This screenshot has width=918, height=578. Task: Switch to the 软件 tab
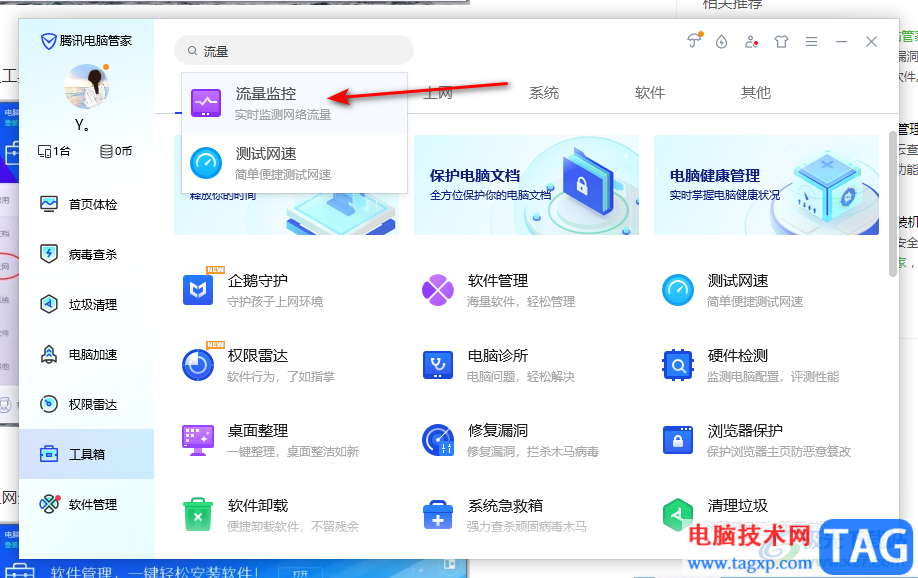[x=650, y=93]
